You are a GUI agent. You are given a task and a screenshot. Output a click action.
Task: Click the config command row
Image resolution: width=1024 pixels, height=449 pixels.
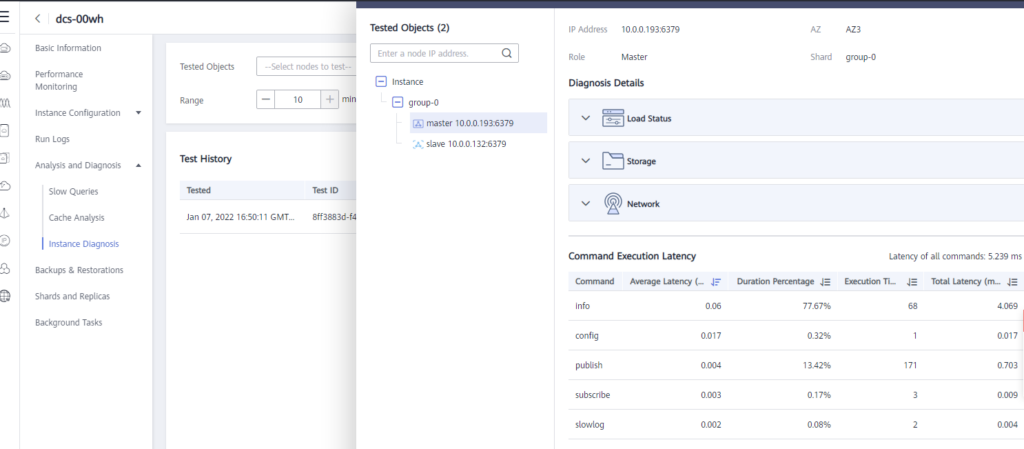tap(796, 335)
